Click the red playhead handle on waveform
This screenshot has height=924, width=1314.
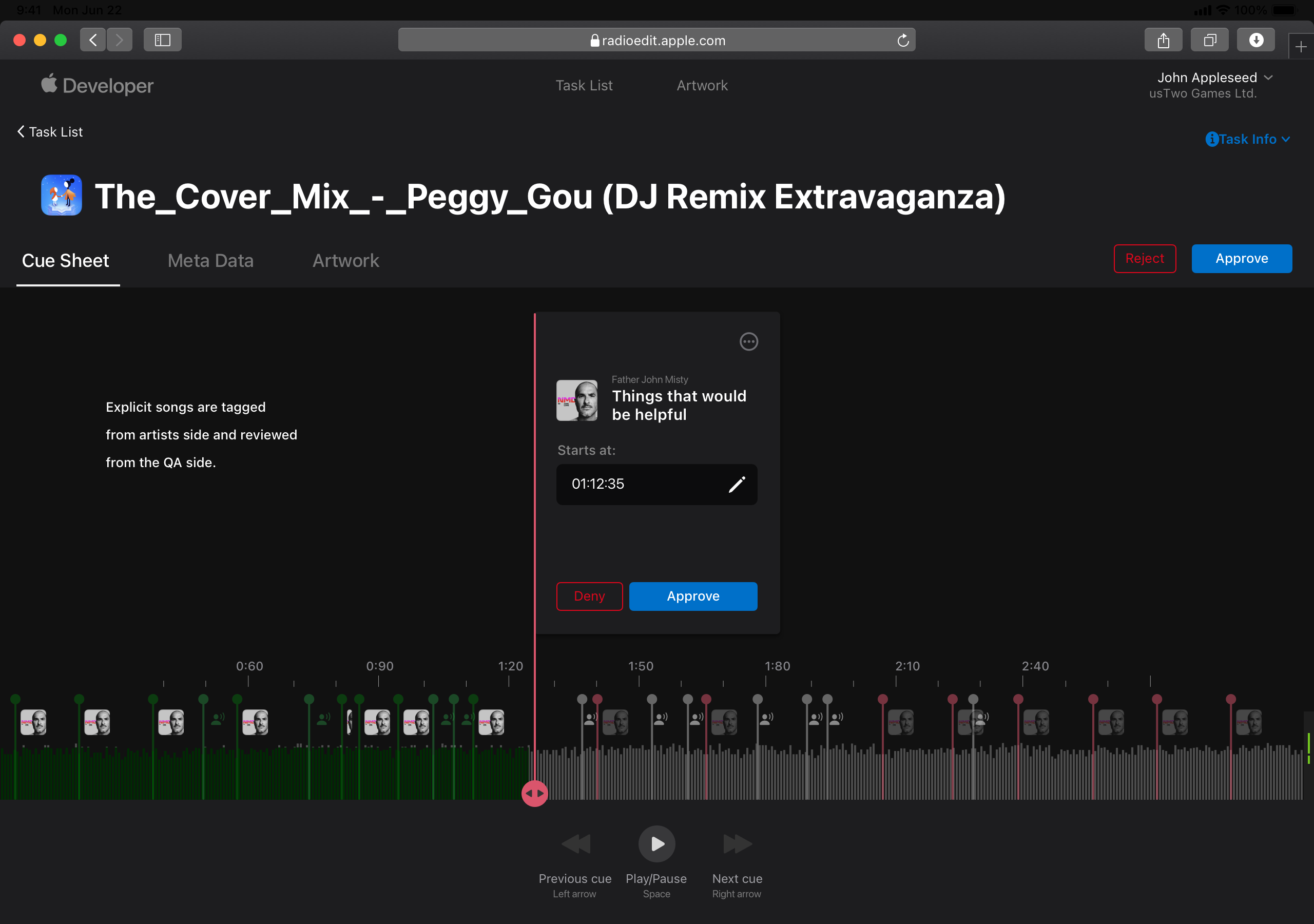534,794
